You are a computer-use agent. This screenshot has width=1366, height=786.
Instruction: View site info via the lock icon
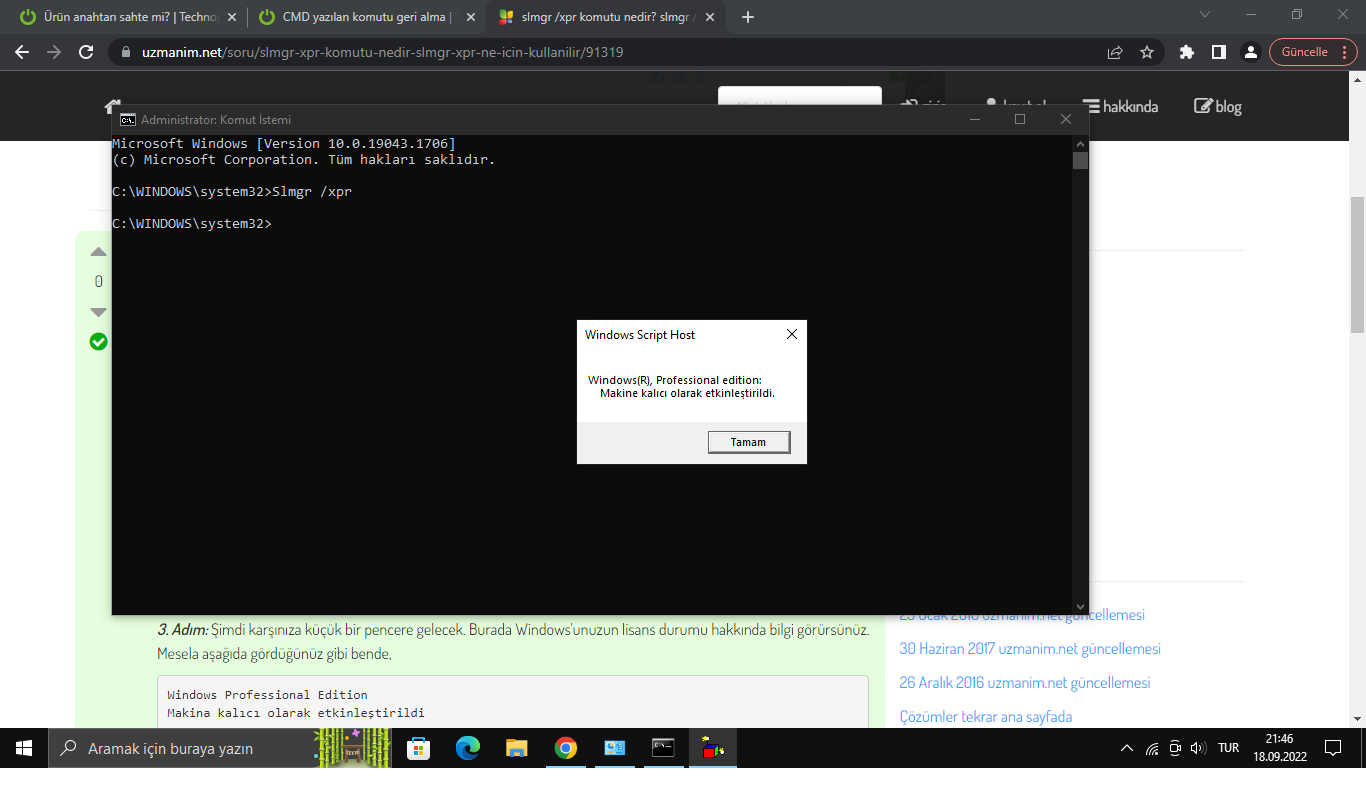126,52
